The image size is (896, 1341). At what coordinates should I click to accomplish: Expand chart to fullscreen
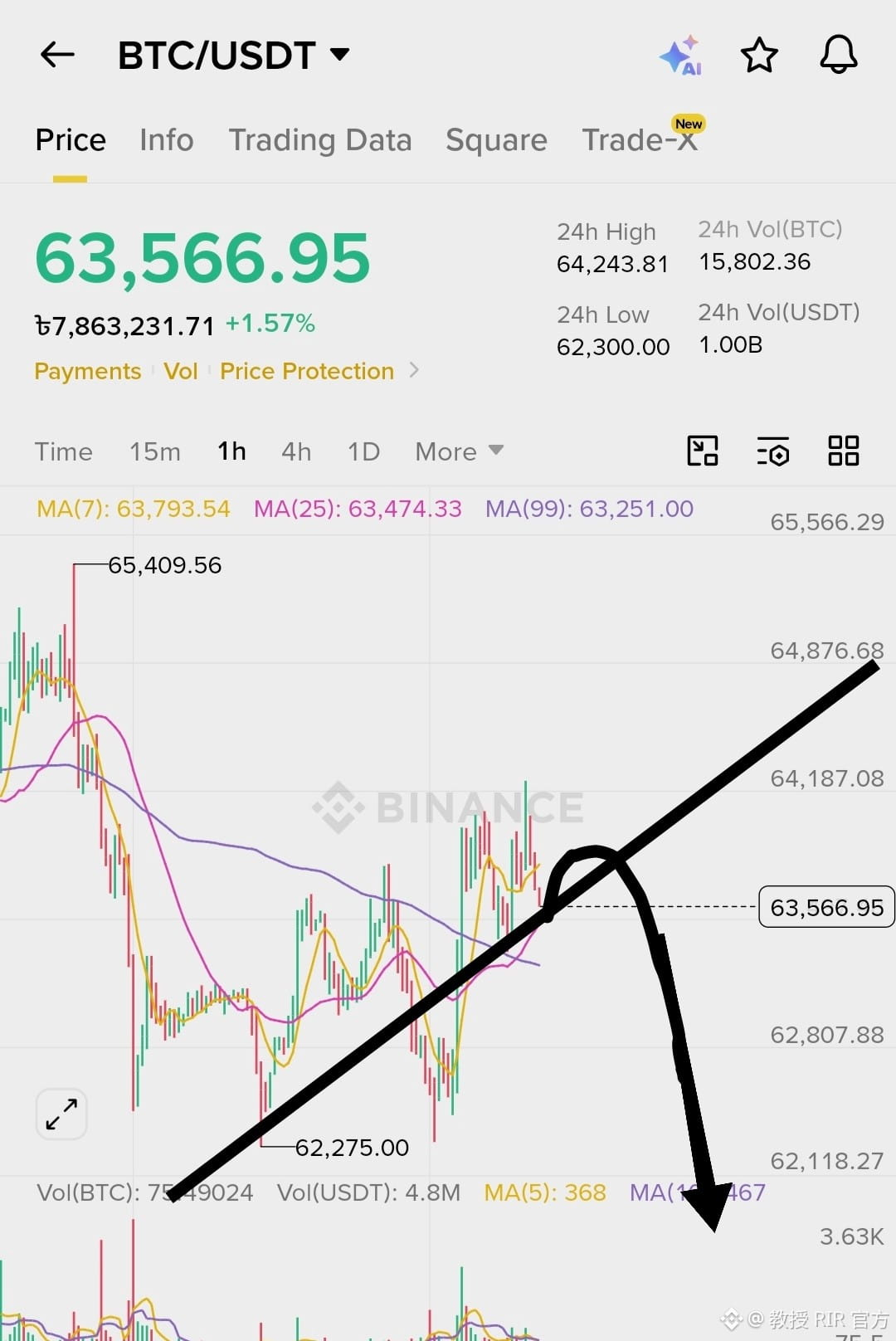tap(62, 1114)
